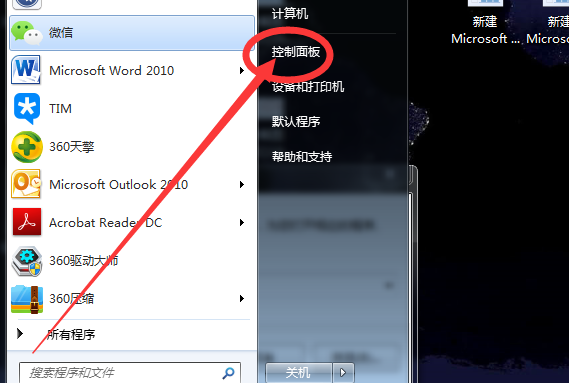
Task: Select first 新建 Microsoft desktop file
Action: pyautogui.click(x=485, y=23)
